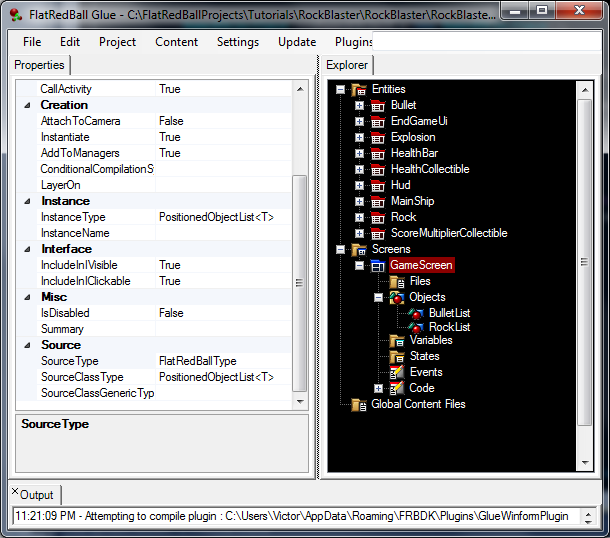The image size is (610, 538).
Task: Click the Files folder icon under GameScreen
Action: coord(397,282)
